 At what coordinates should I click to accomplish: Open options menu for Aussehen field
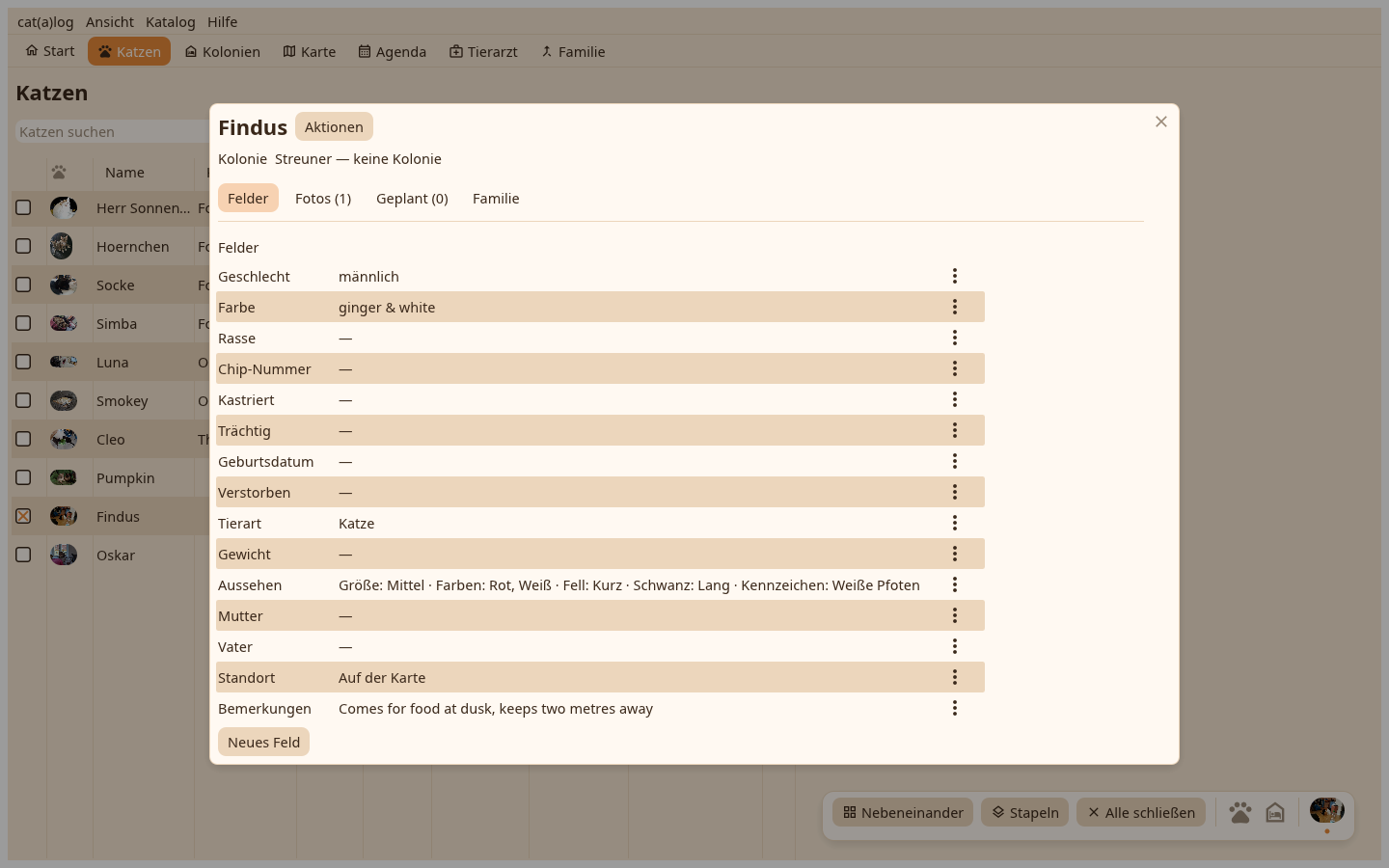click(955, 584)
